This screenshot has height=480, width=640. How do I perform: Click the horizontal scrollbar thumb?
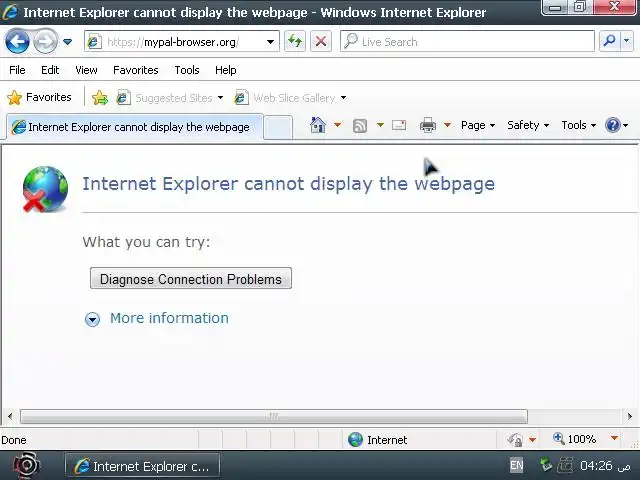coord(274,416)
